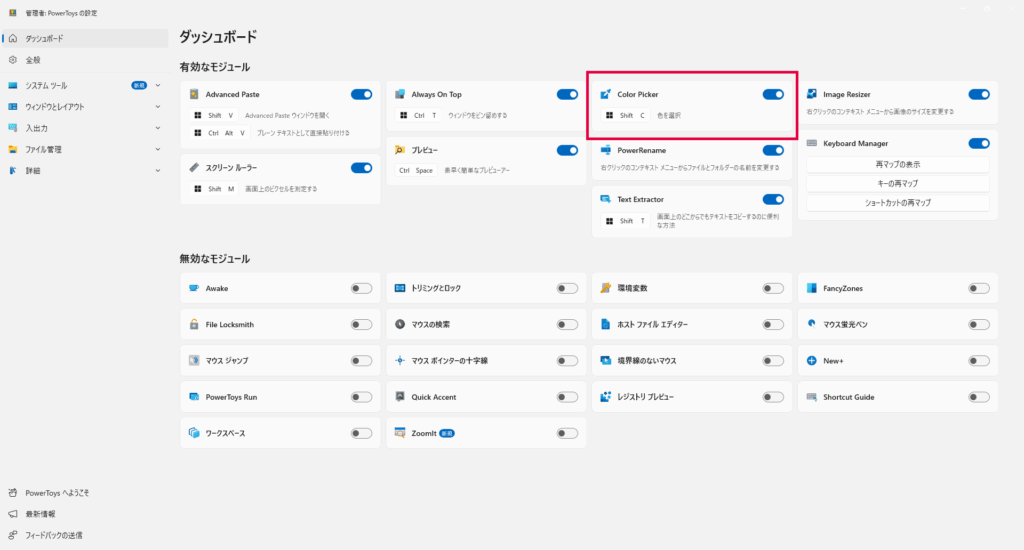The width and height of the screenshot is (1024, 550).
Task: Click the マウス ジャンプ icon
Action: [194, 361]
